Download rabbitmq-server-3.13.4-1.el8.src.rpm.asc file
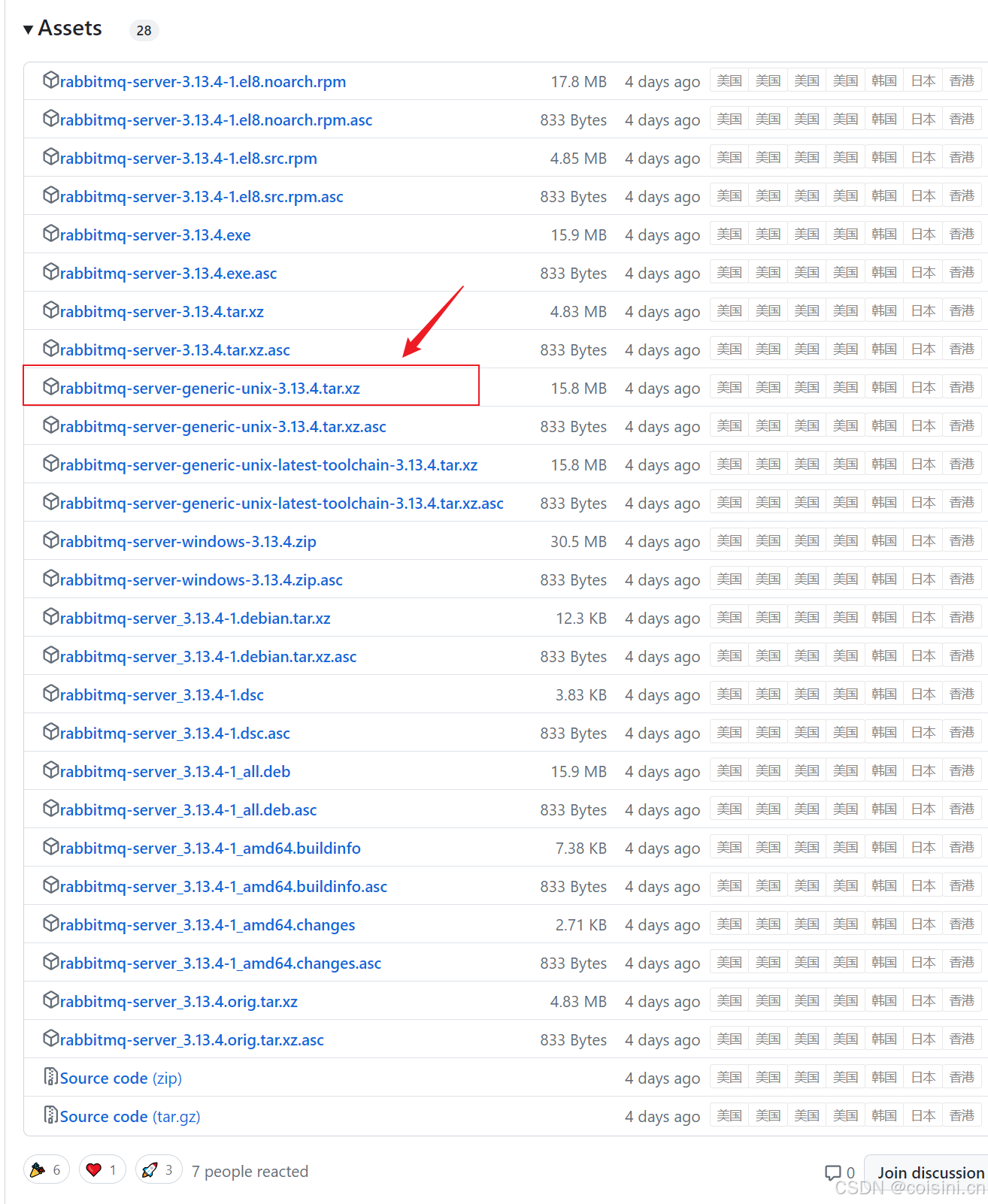The width and height of the screenshot is (988, 1204). point(202,197)
